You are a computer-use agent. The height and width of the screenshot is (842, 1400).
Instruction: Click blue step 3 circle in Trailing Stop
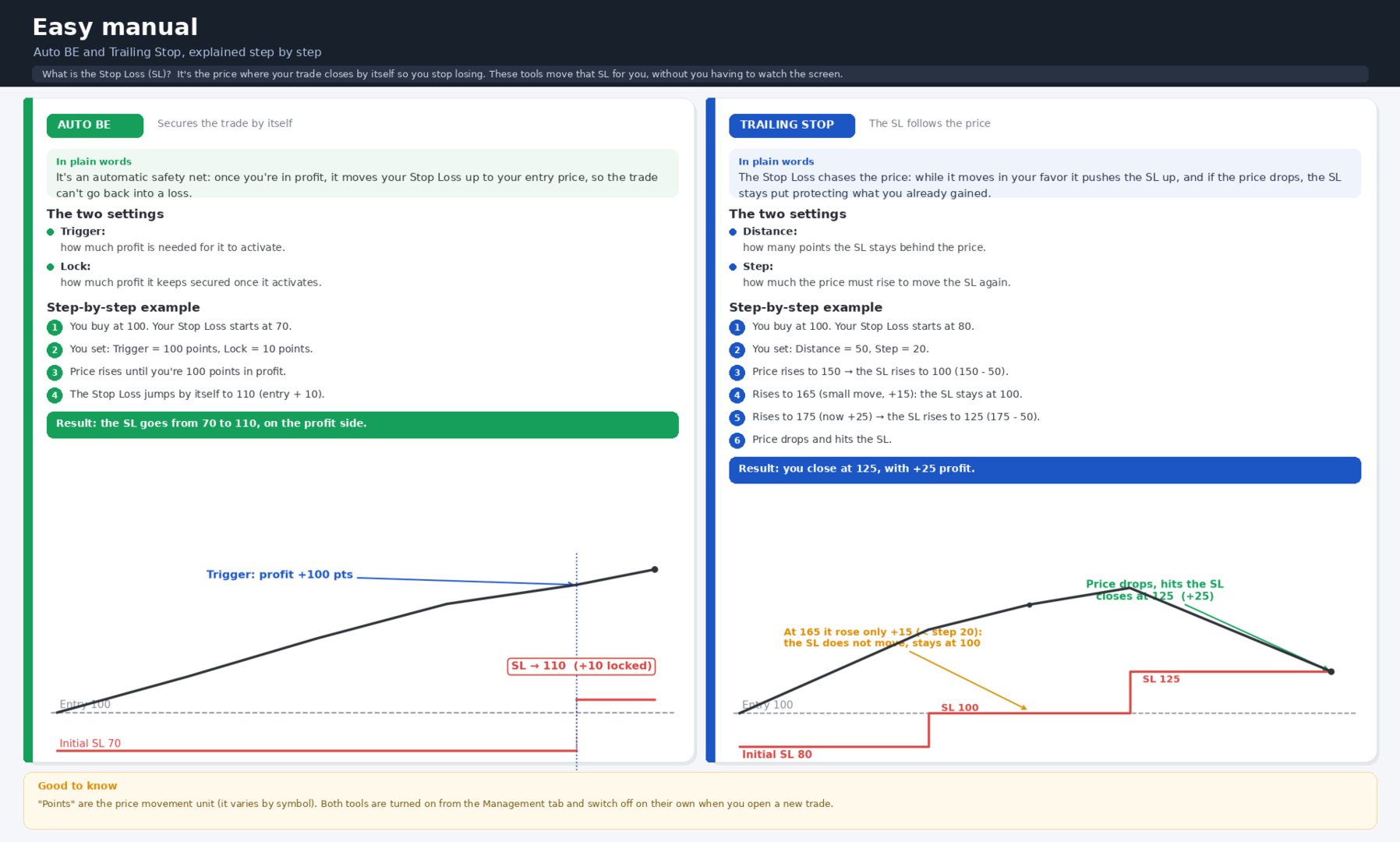(x=737, y=373)
